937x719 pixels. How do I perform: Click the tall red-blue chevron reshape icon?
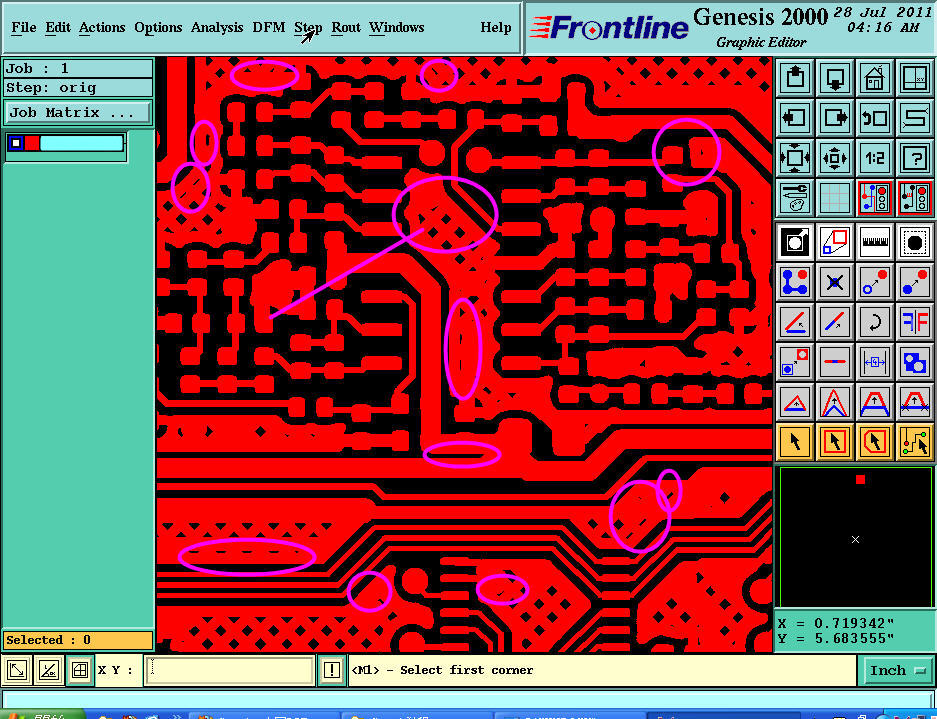[x=835, y=402]
